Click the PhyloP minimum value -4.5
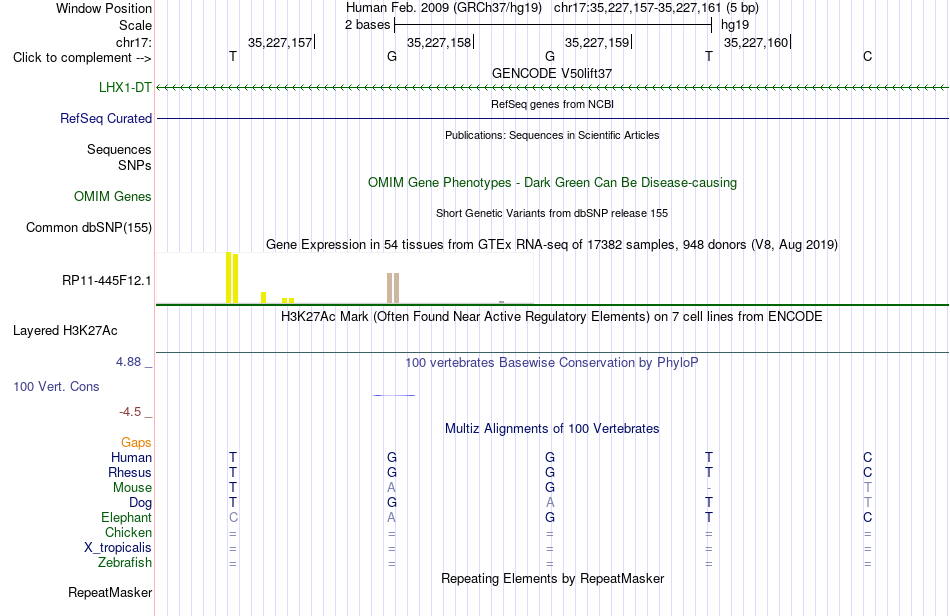This screenshot has height=616, width=950. pos(130,412)
